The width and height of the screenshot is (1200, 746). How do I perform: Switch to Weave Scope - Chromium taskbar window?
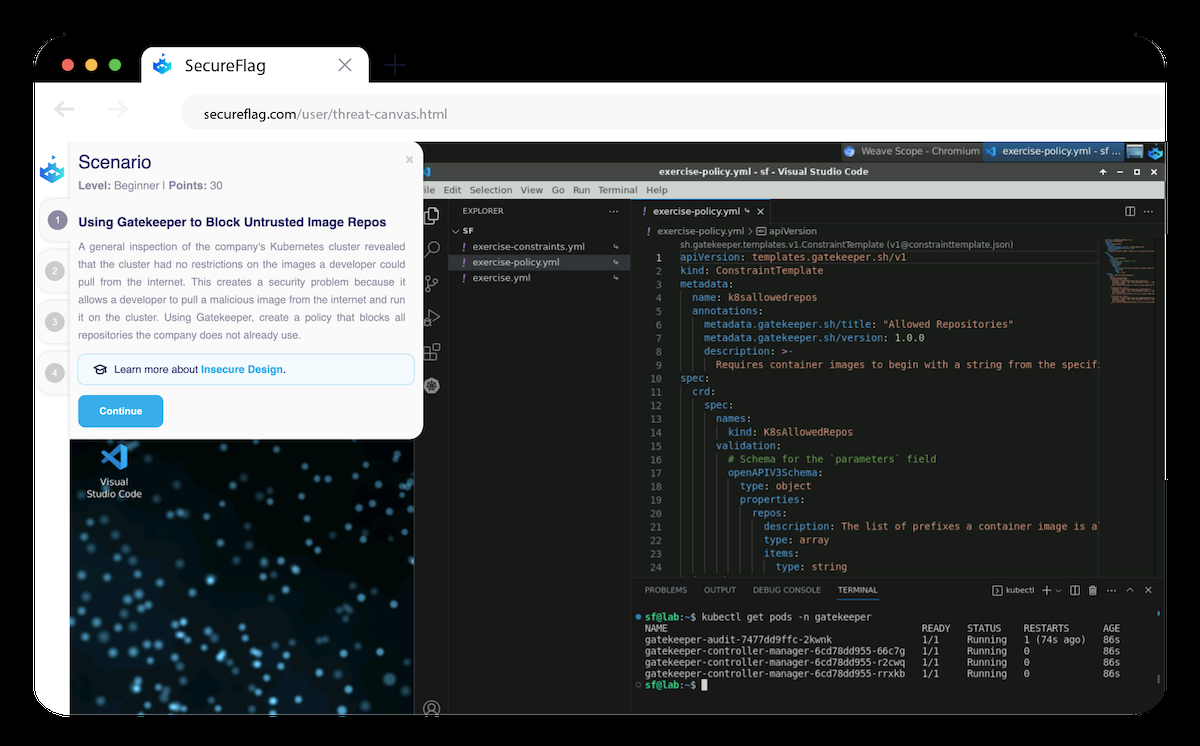(911, 152)
